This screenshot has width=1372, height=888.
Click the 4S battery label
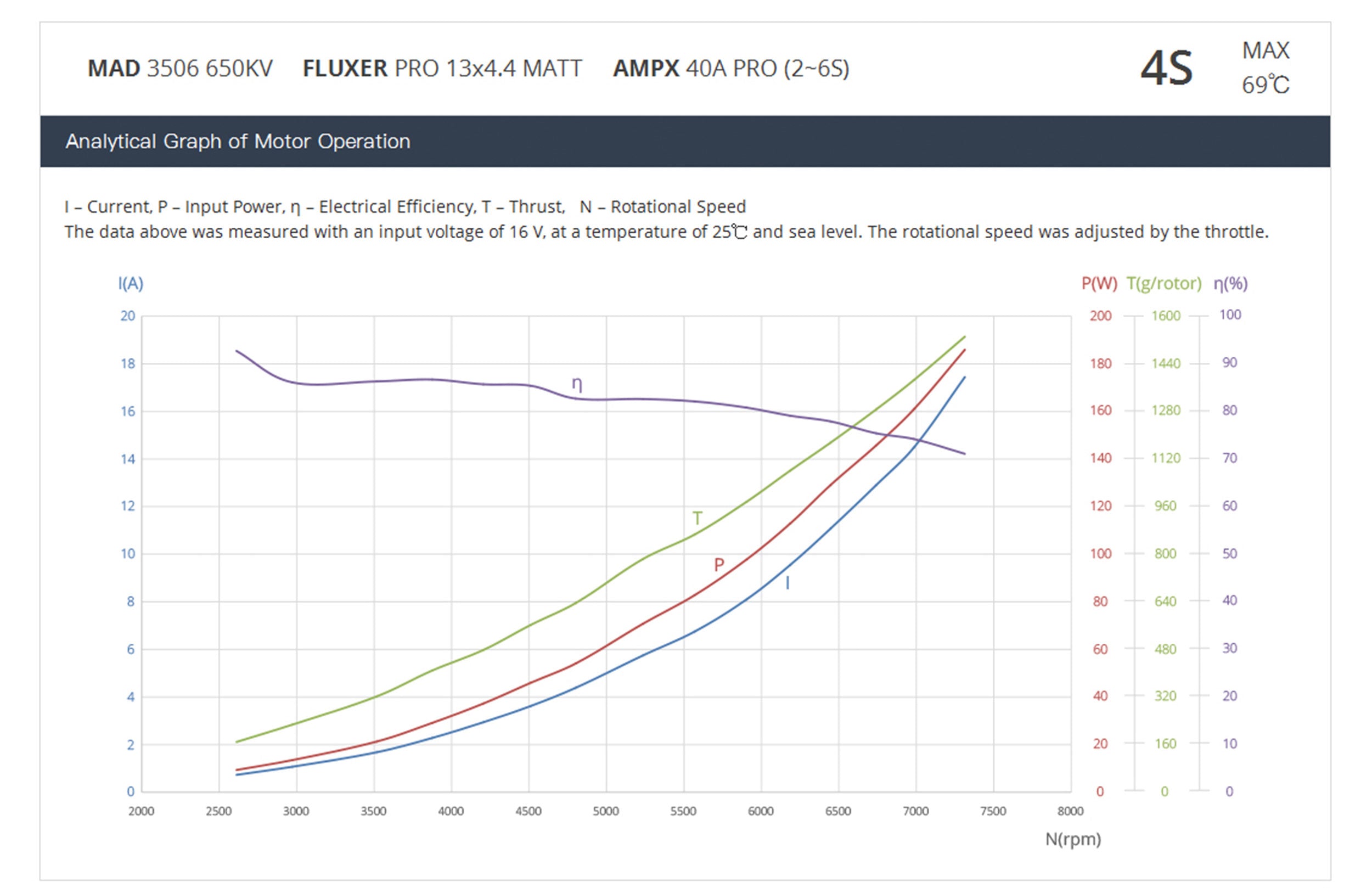point(1166,69)
